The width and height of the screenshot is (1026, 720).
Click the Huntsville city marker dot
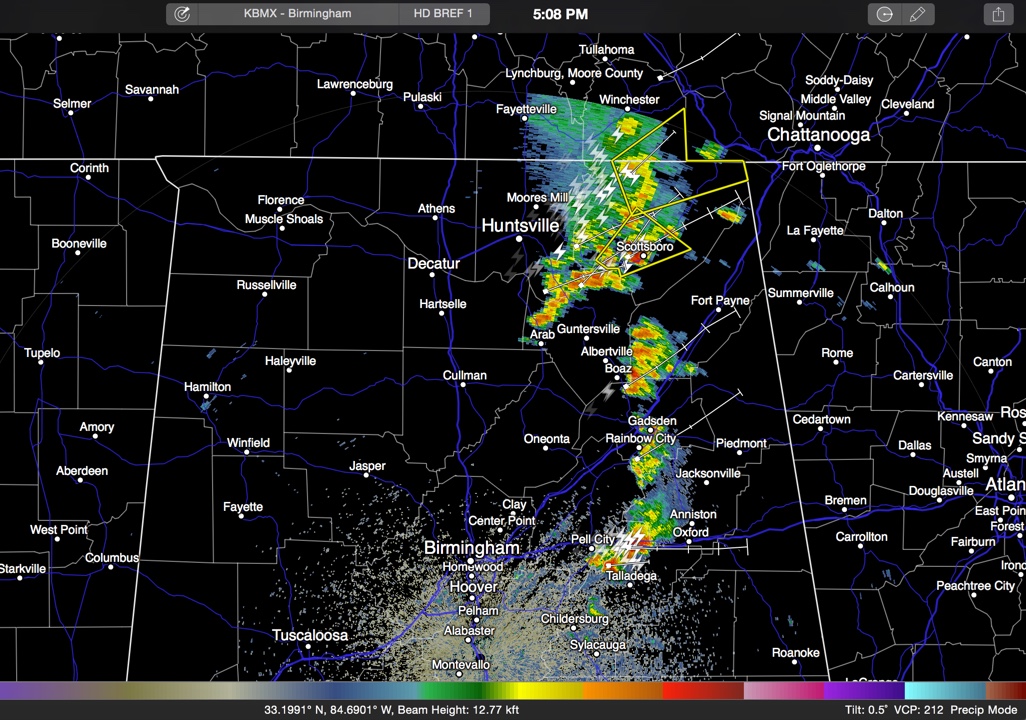[x=519, y=239]
